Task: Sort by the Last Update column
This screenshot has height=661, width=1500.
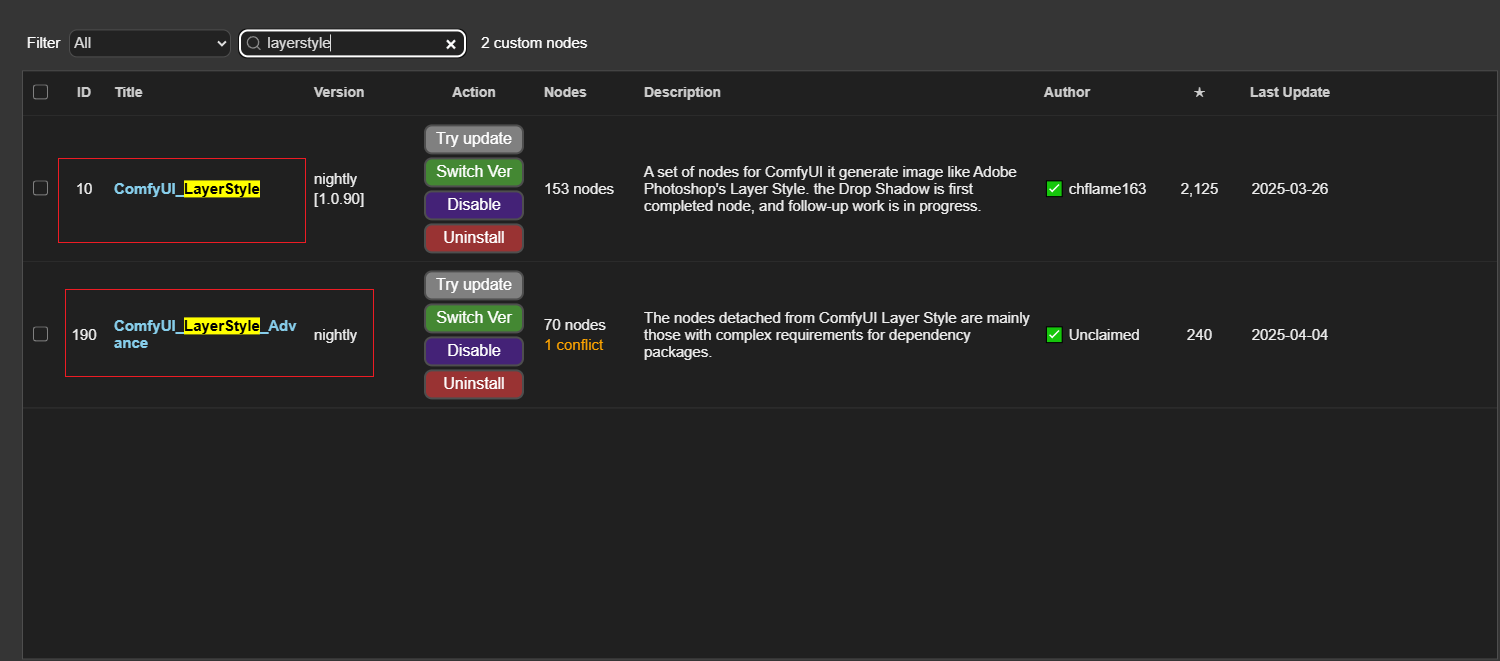Action: click(1289, 92)
